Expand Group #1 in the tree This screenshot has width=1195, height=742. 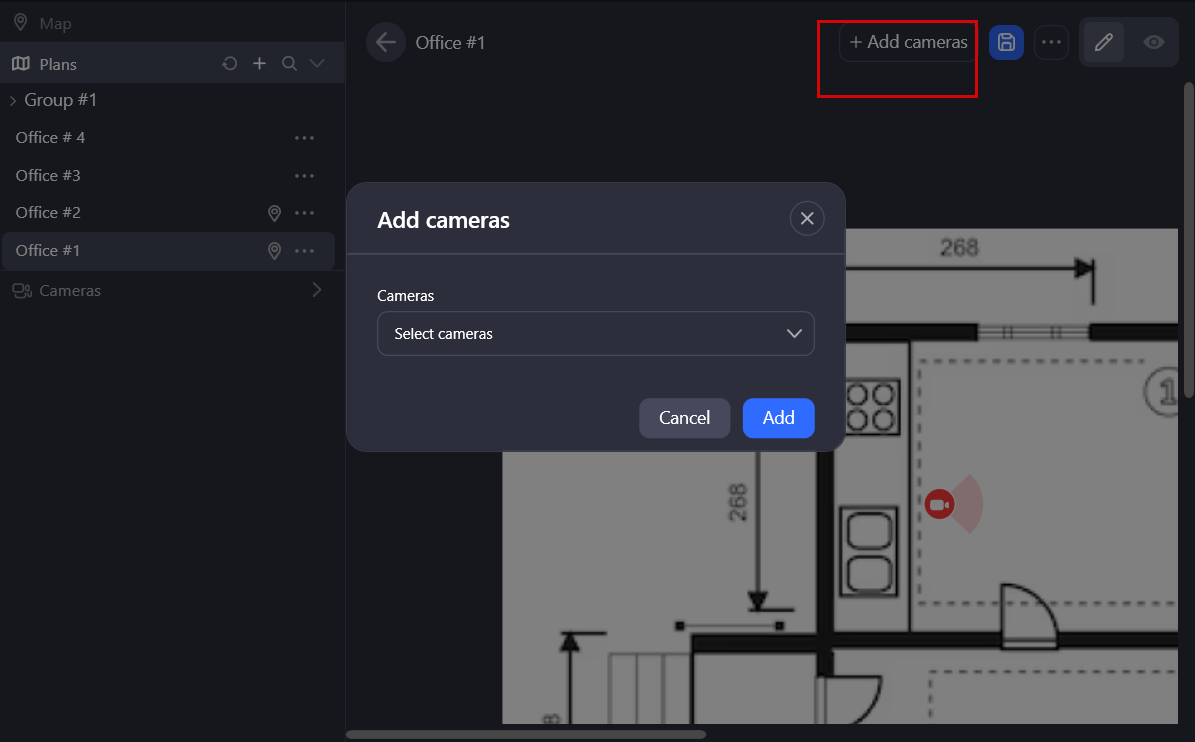coord(13,100)
